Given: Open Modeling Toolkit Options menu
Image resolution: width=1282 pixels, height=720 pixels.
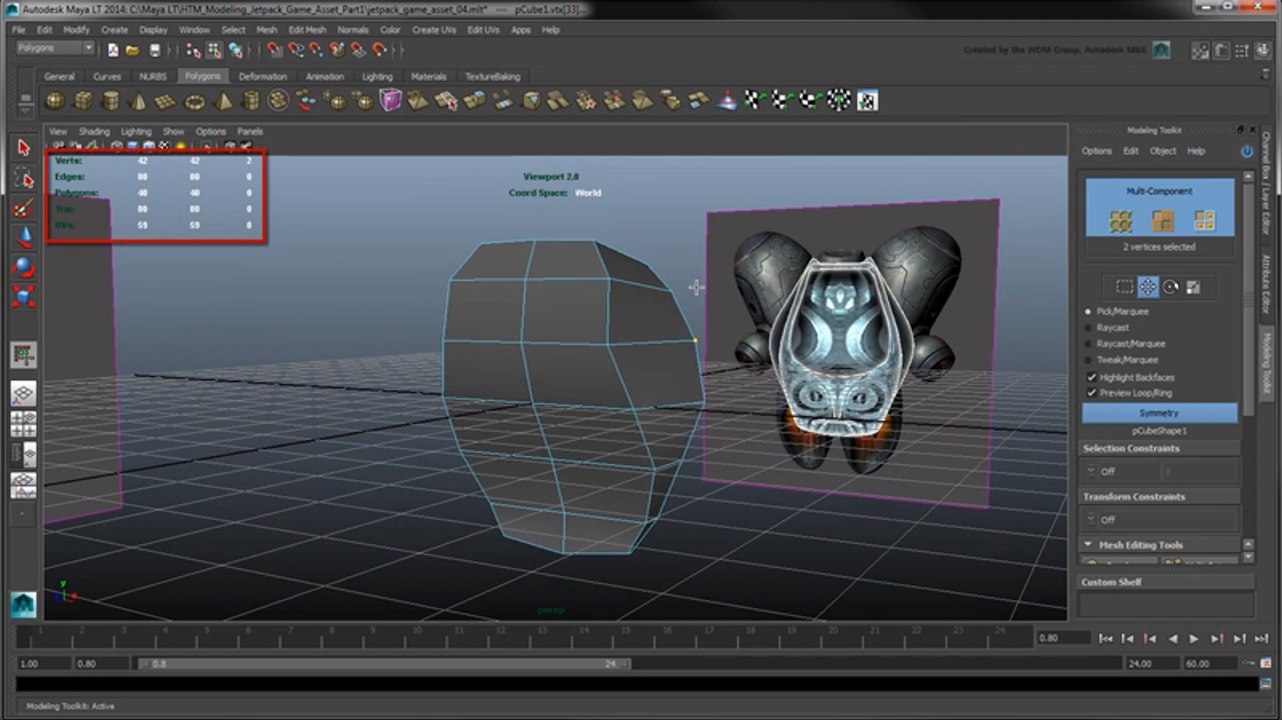Looking at the screenshot, I should point(1096,151).
